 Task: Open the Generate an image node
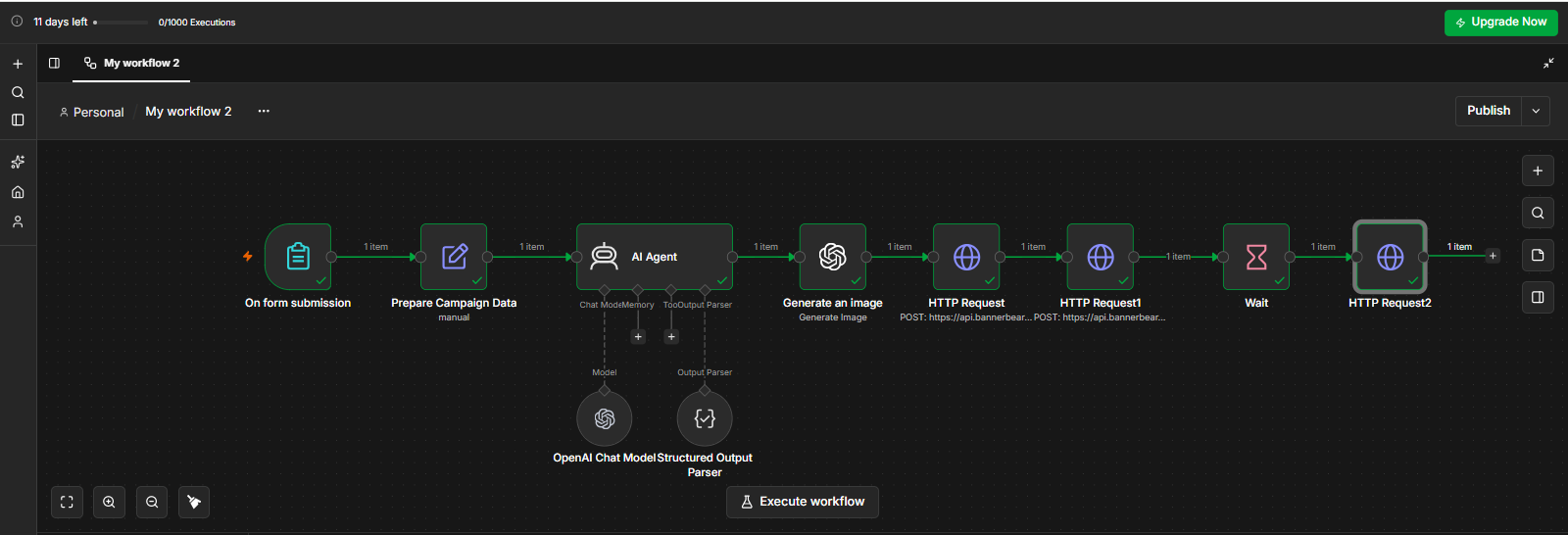click(833, 257)
